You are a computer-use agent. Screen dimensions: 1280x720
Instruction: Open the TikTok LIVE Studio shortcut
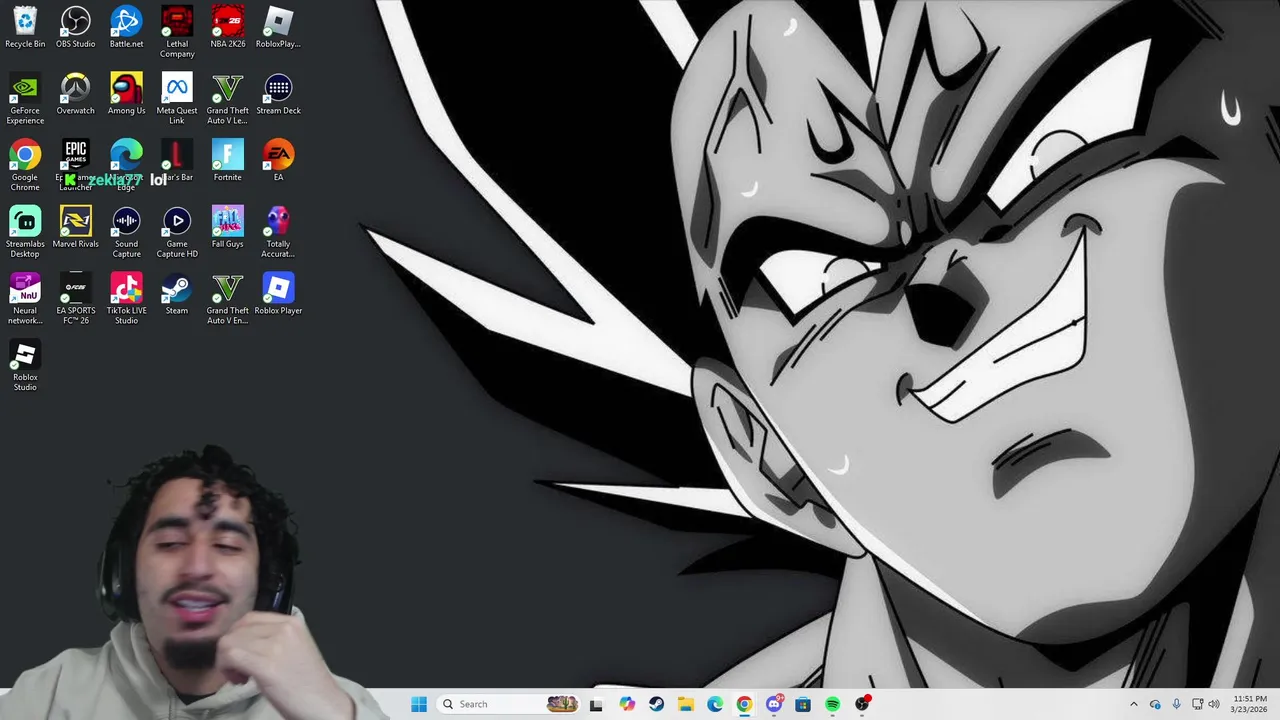126,298
